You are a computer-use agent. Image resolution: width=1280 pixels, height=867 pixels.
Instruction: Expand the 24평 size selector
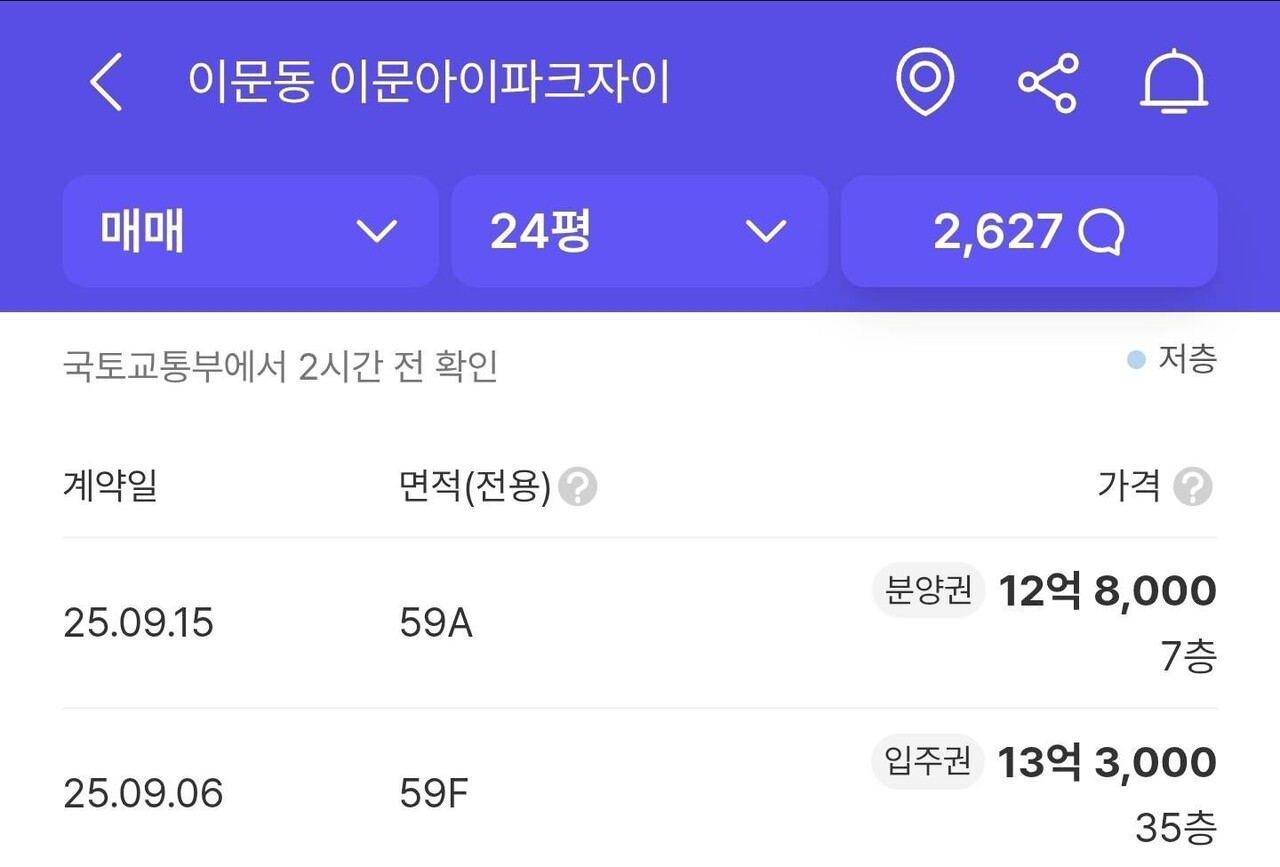coord(639,231)
